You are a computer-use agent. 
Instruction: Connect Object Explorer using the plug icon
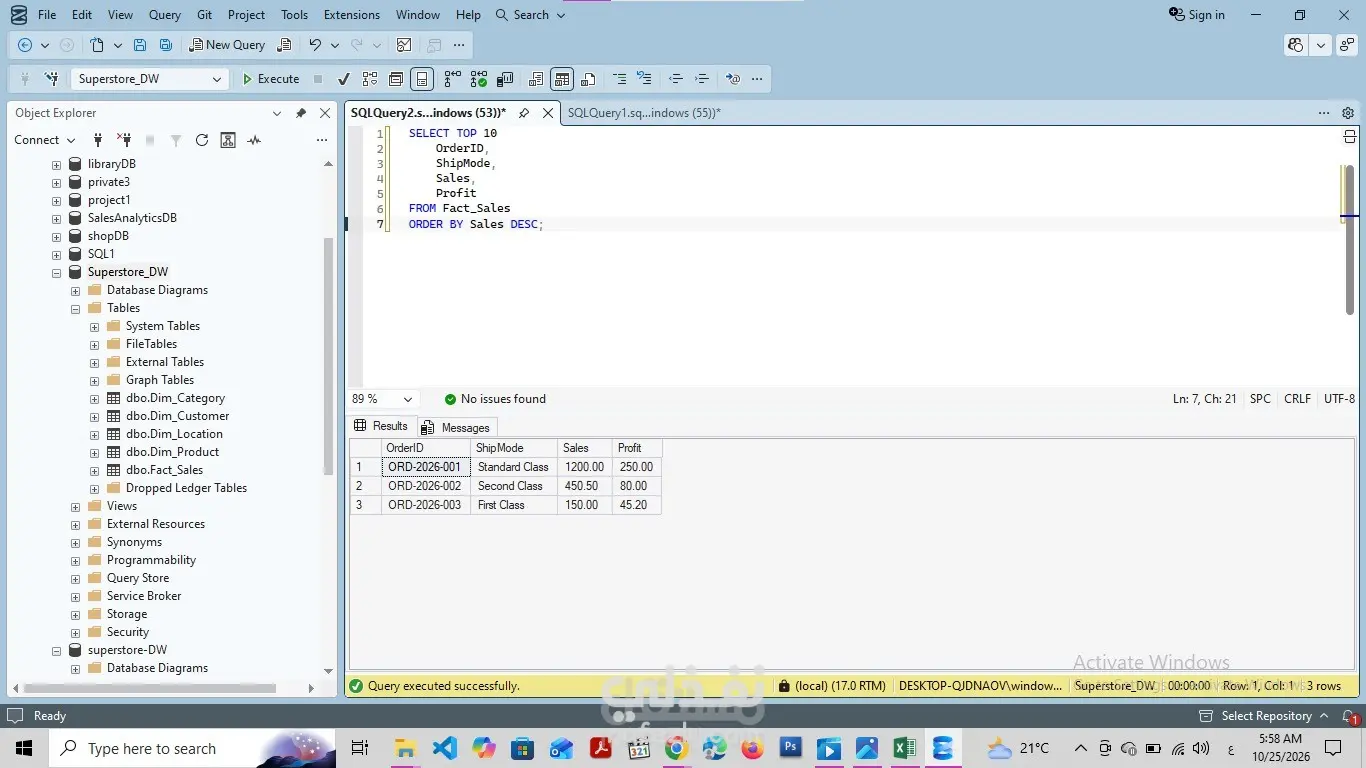tap(98, 140)
